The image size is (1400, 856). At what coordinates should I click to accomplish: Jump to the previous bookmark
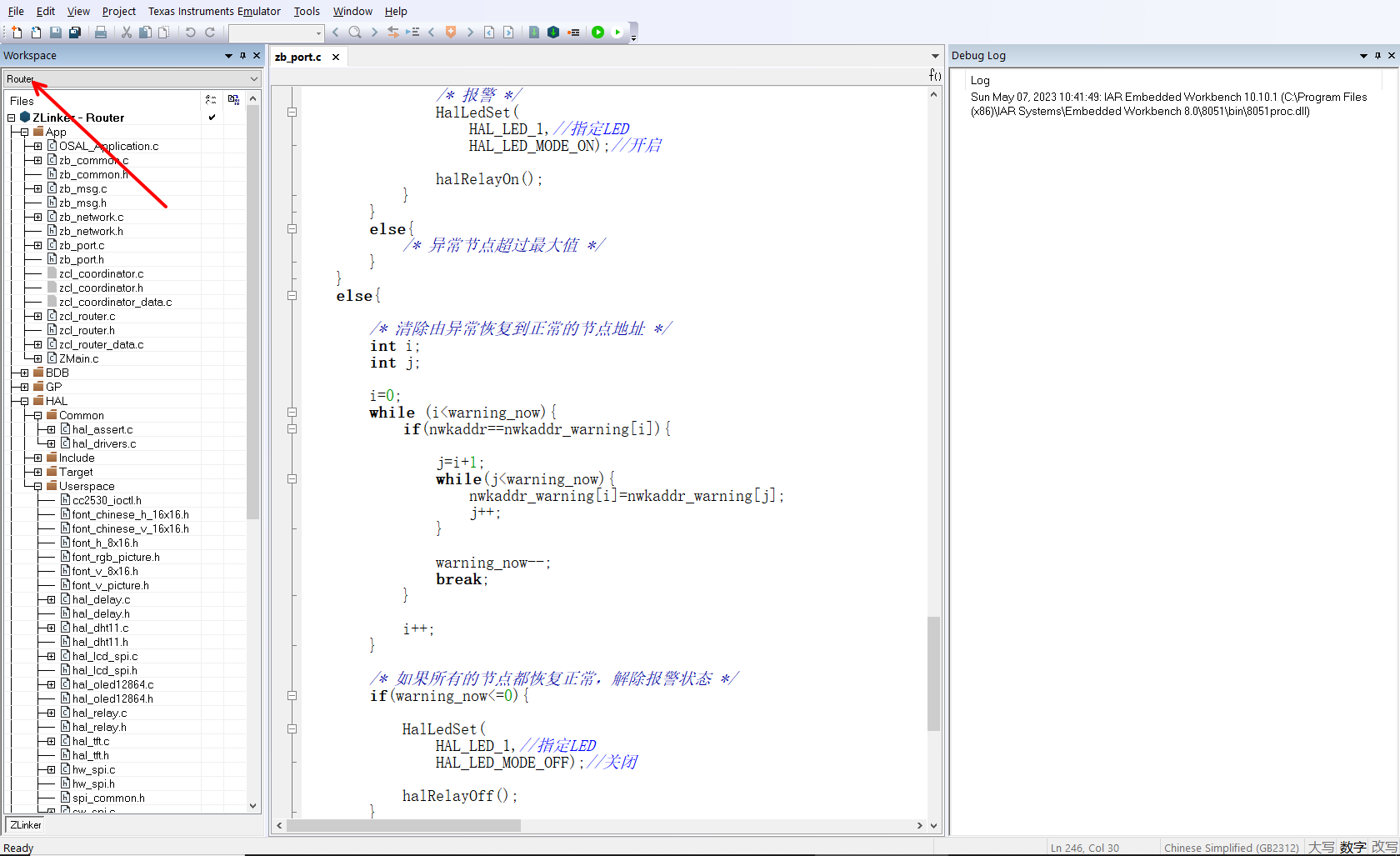pos(432,33)
